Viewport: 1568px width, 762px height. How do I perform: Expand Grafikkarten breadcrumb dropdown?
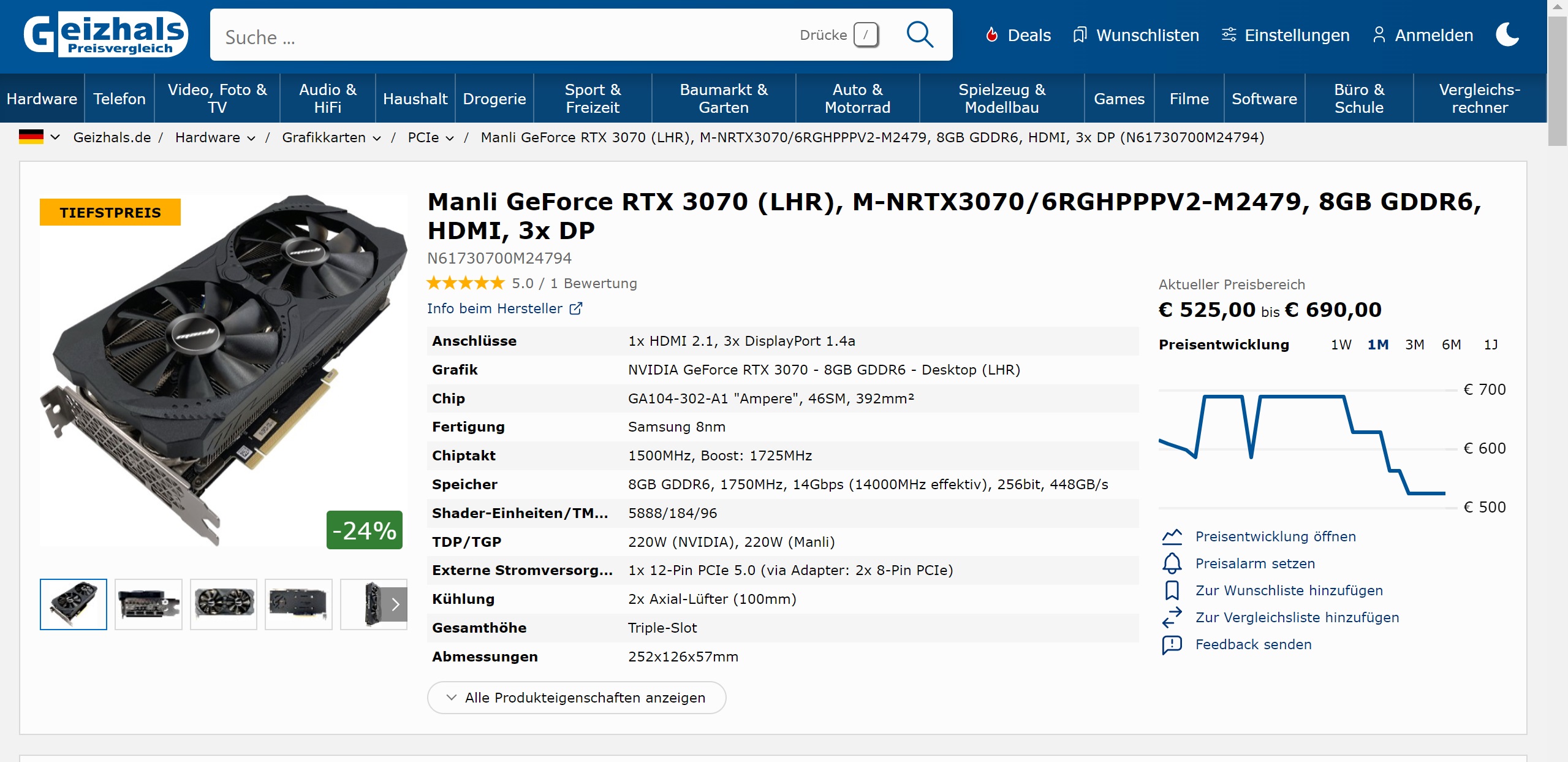pyautogui.click(x=377, y=138)
